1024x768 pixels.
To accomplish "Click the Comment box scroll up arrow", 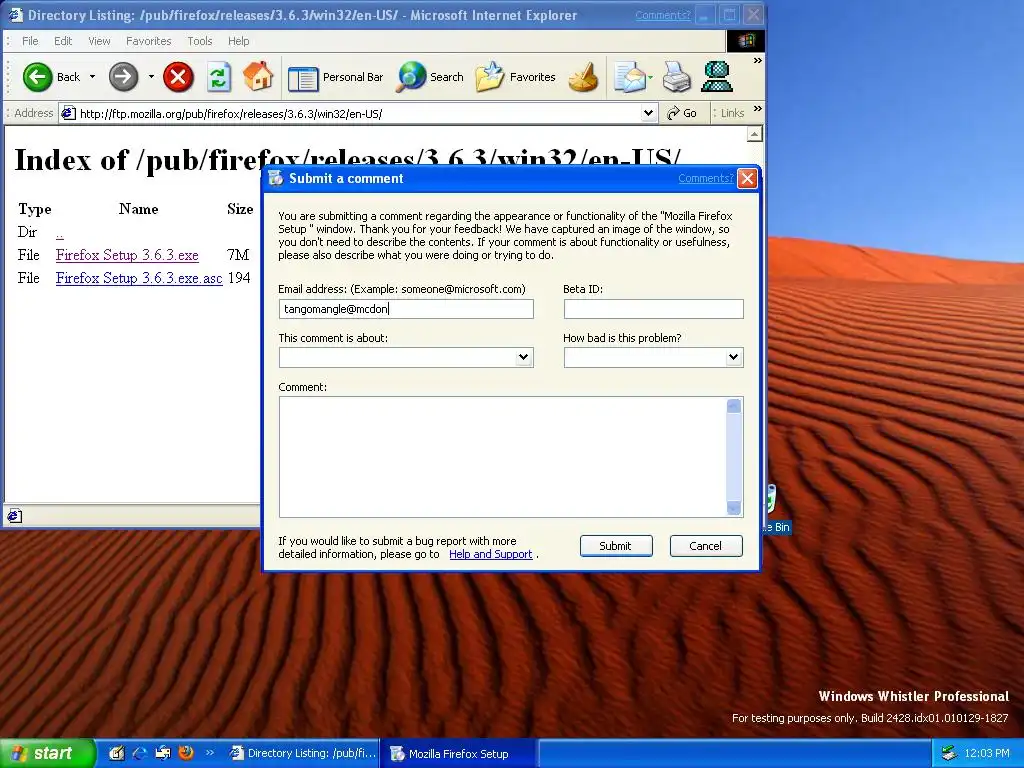I will tap(734, 406).
